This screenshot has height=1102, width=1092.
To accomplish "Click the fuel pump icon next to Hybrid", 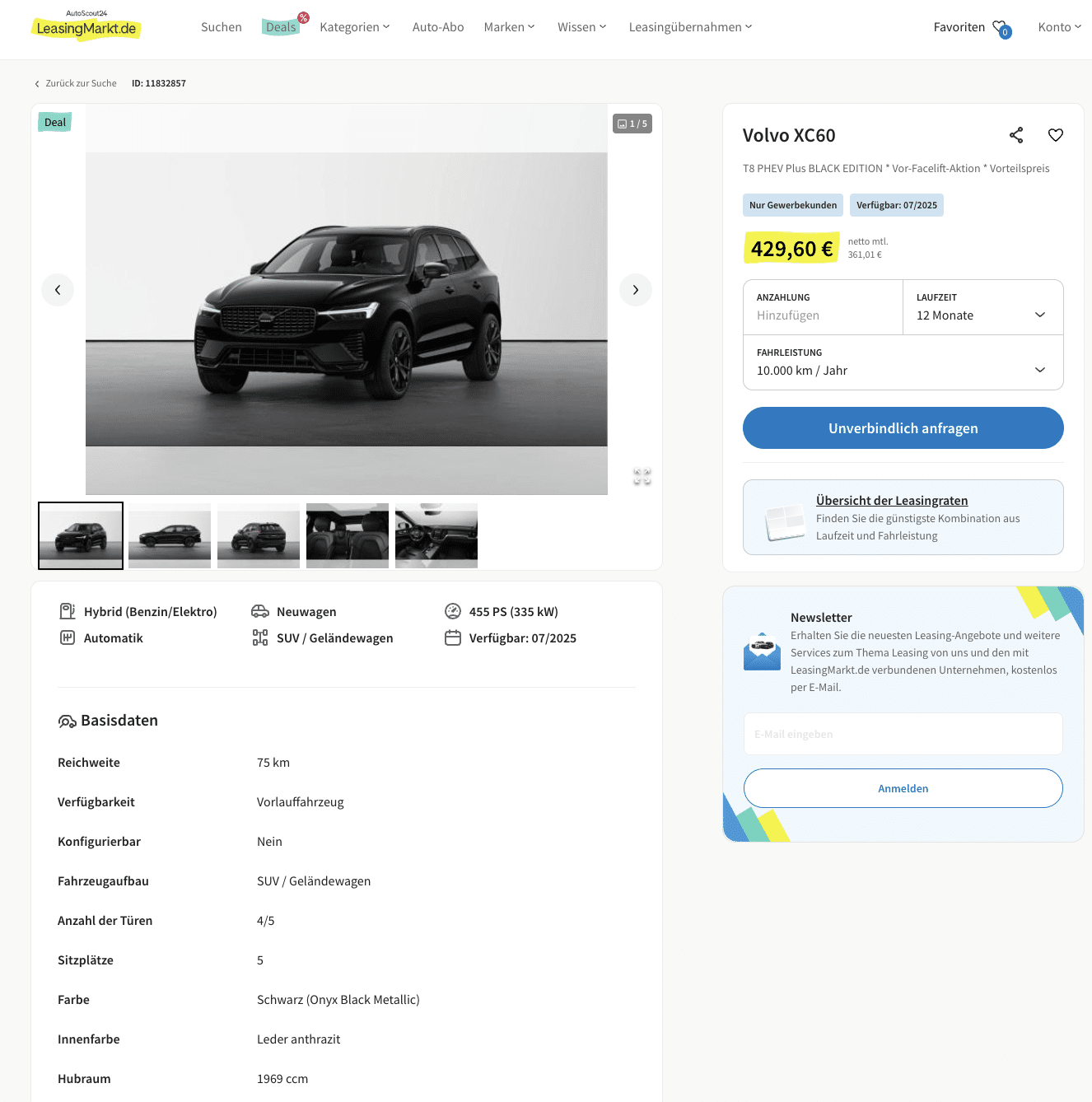I will coord(68,611).
